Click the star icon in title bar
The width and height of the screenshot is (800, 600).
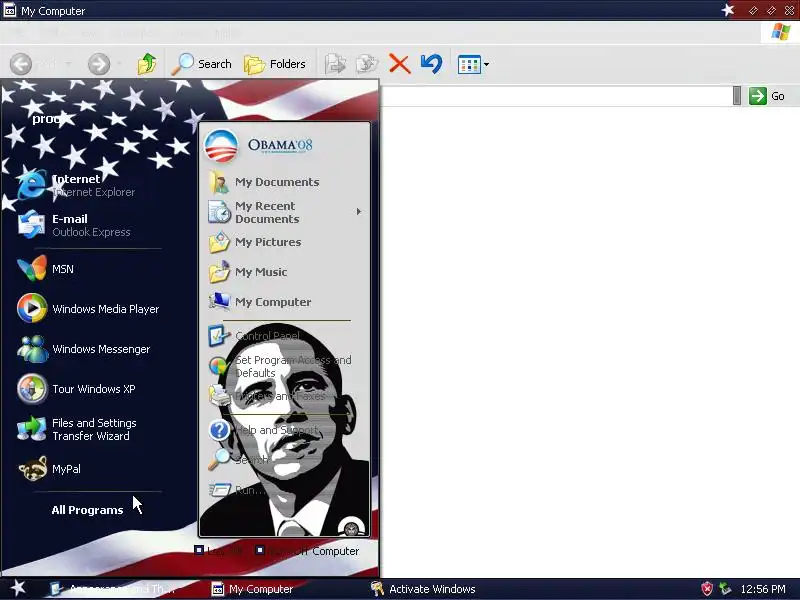coord(728,10)
